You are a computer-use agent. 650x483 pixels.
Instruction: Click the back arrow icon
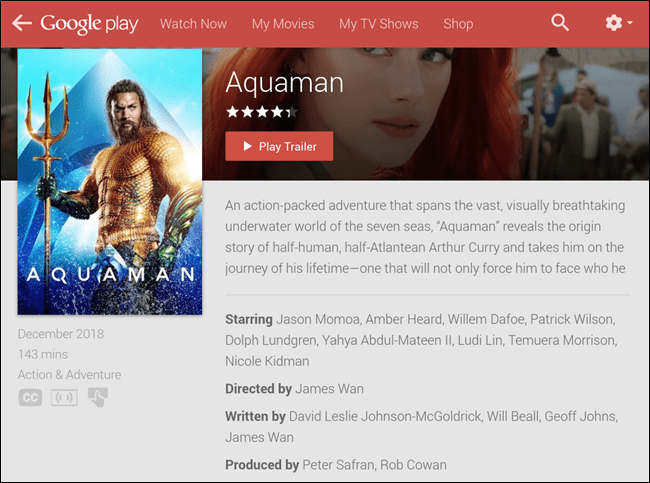coord(21,23)
